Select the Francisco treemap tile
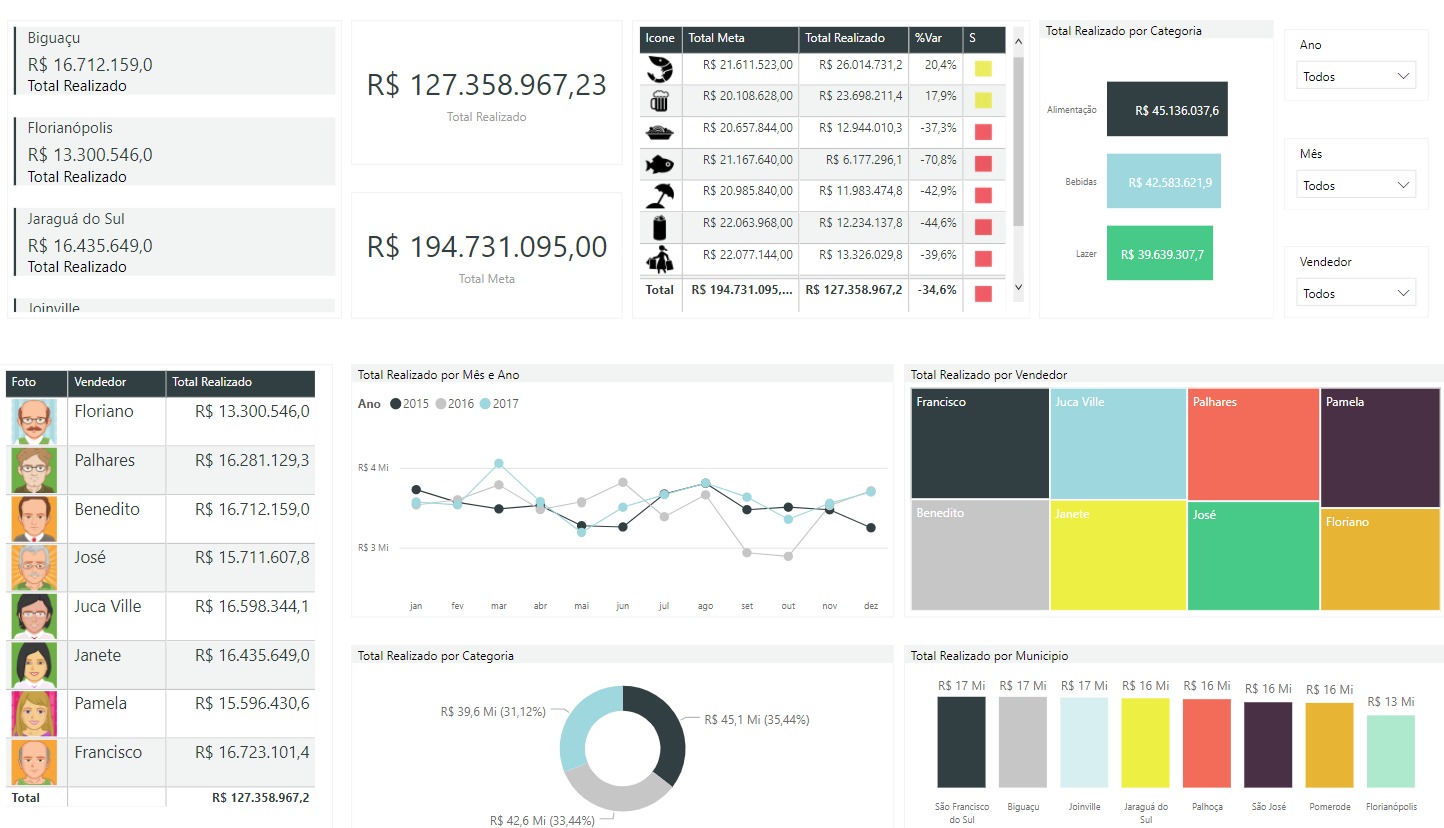This screenshot has height=828, width=1444. [980, 444]
